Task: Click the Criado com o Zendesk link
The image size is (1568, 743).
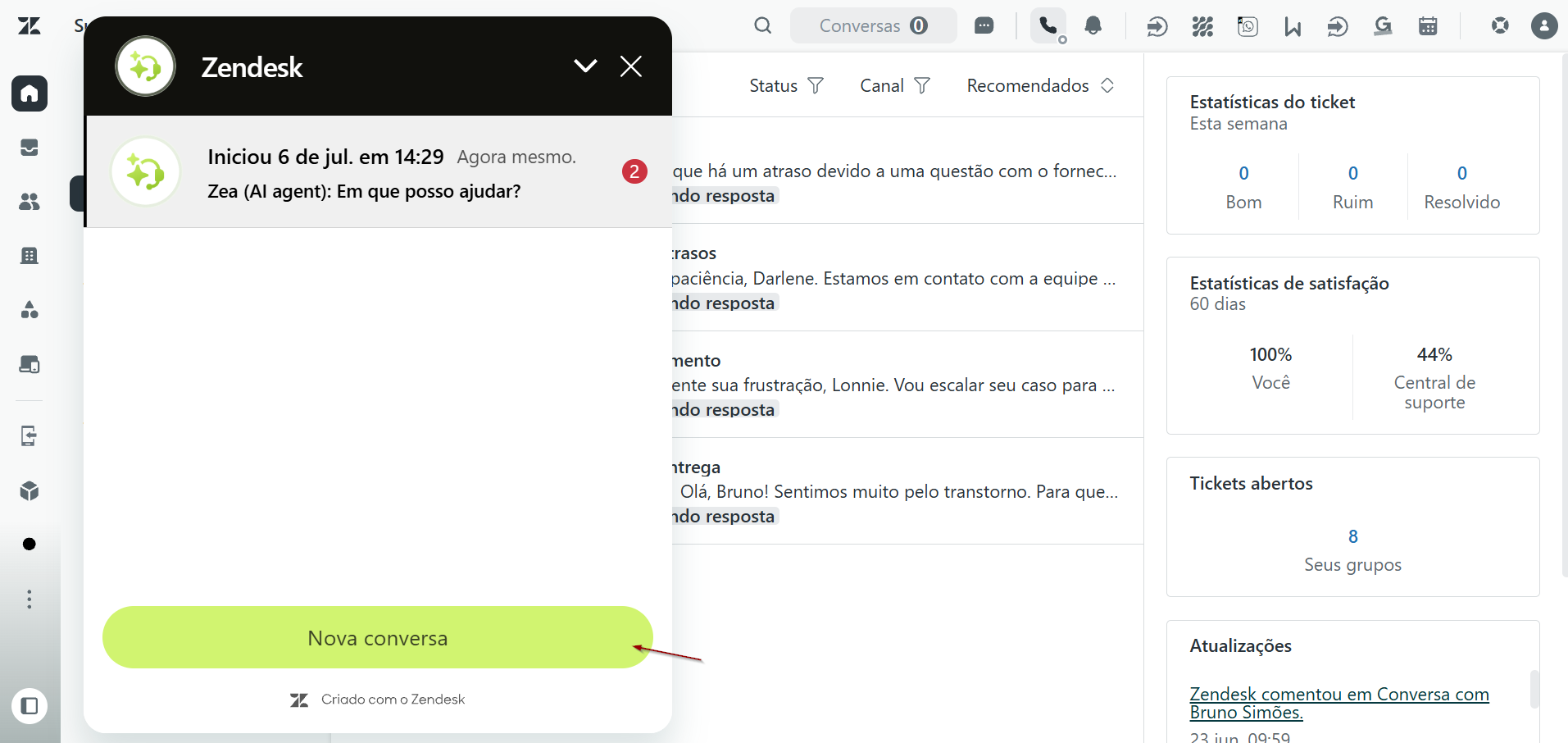Action: 378,700
